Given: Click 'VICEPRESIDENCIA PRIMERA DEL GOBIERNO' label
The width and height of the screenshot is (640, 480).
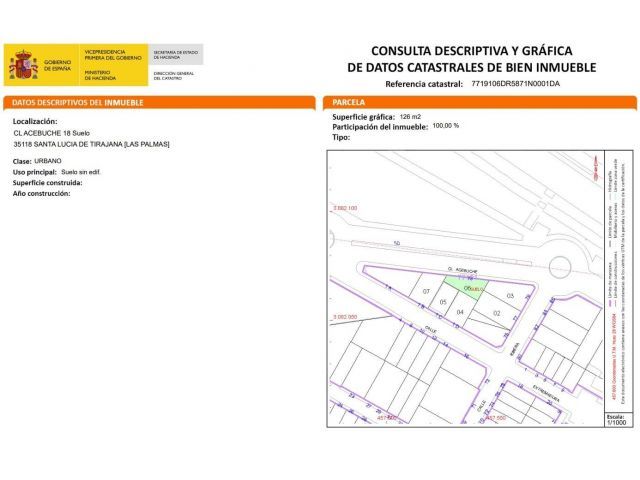Looking at the screenshot, I should pos(113,55).
